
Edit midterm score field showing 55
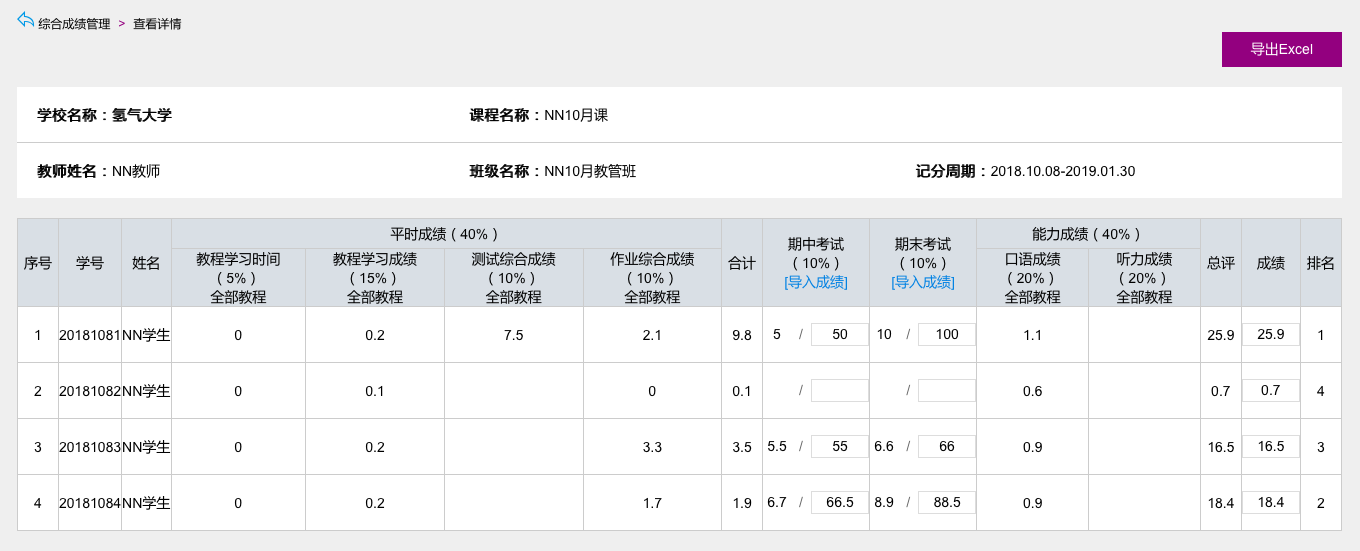point(839,446)
